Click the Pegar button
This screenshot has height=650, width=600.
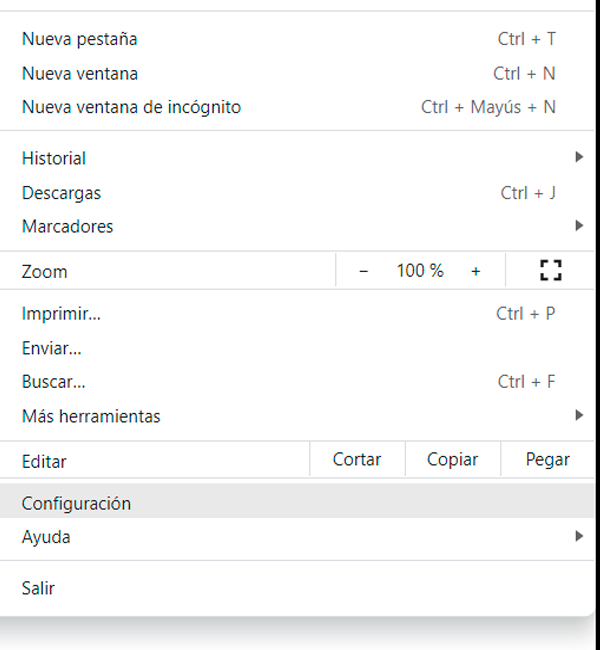tap(547, 459)
